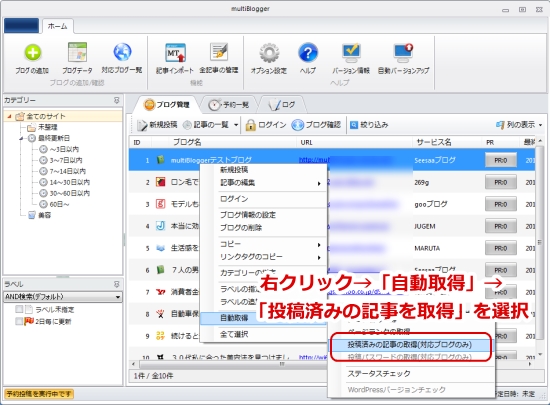Check the ラベル未指定 checkbox

pyautogui.click(x=19, y=309)
